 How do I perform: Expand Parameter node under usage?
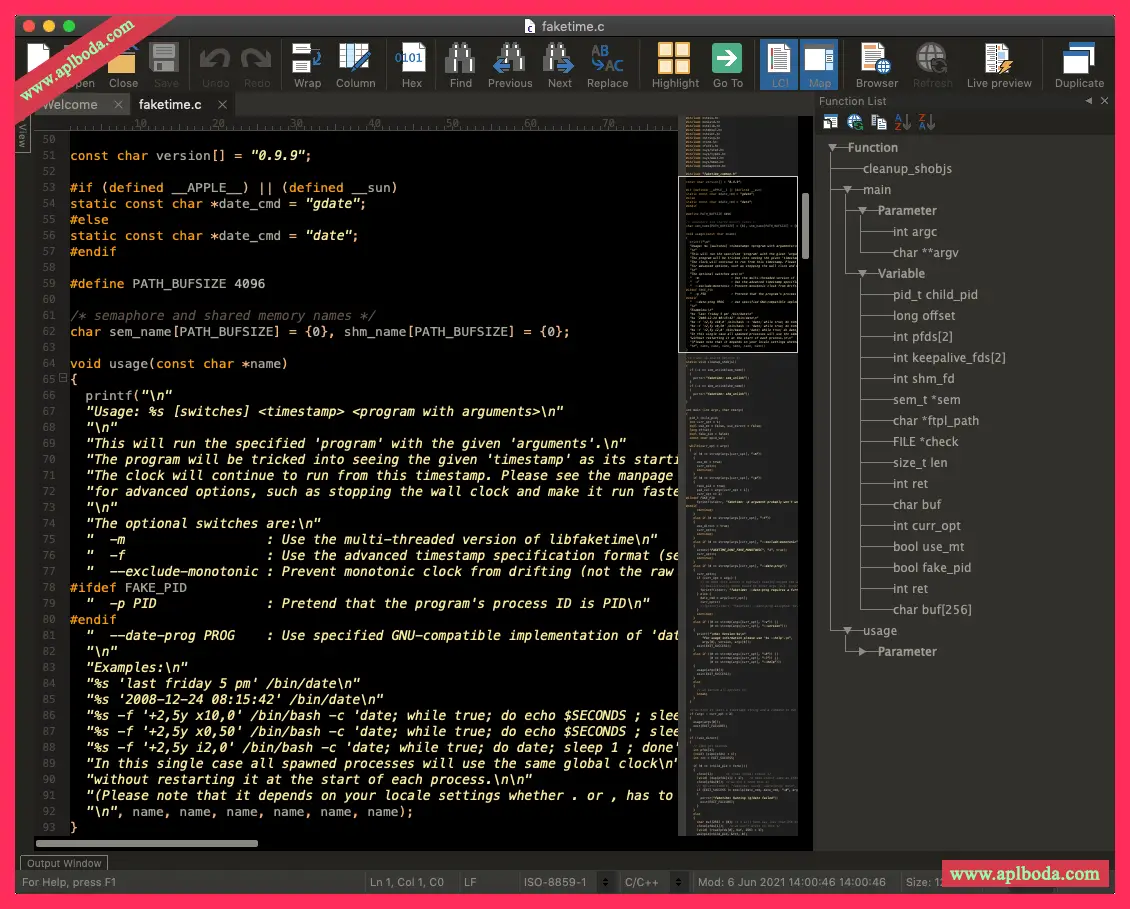[x=863, y=651]
